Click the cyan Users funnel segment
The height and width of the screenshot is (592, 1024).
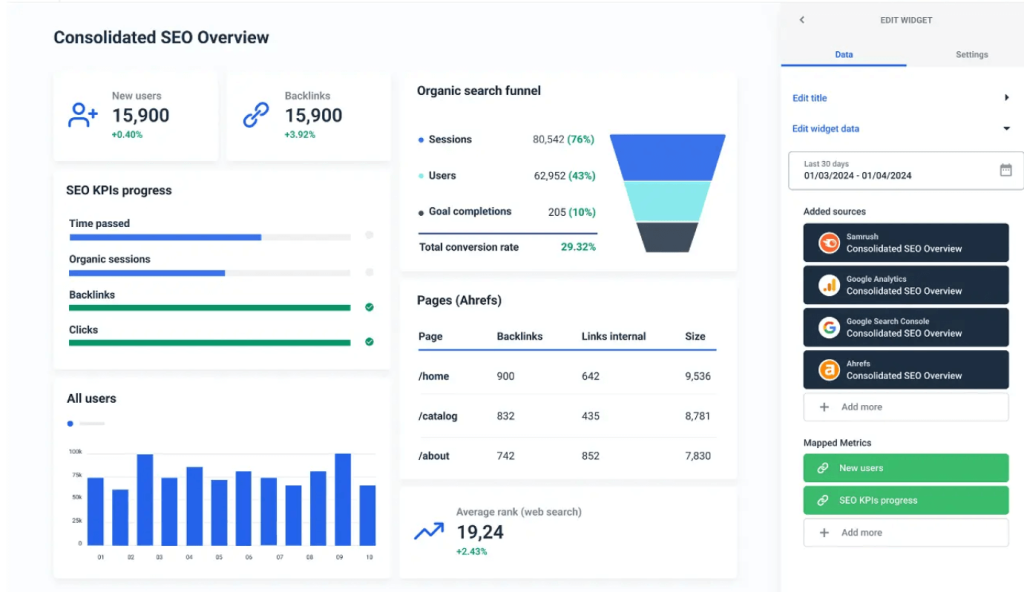667,202
